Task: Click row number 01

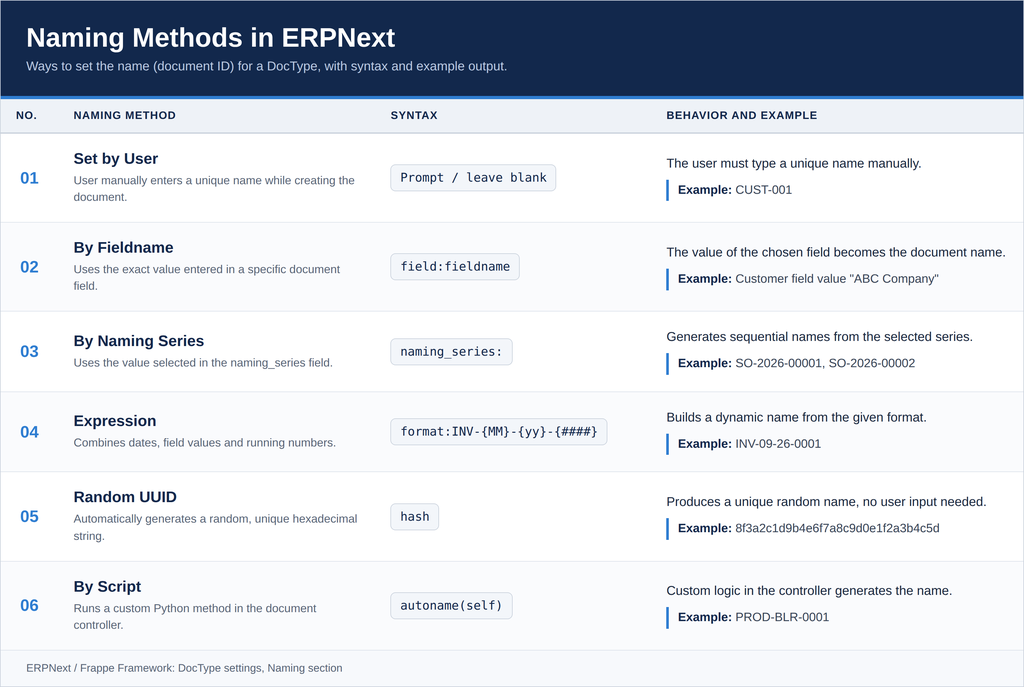Action: 29,178
